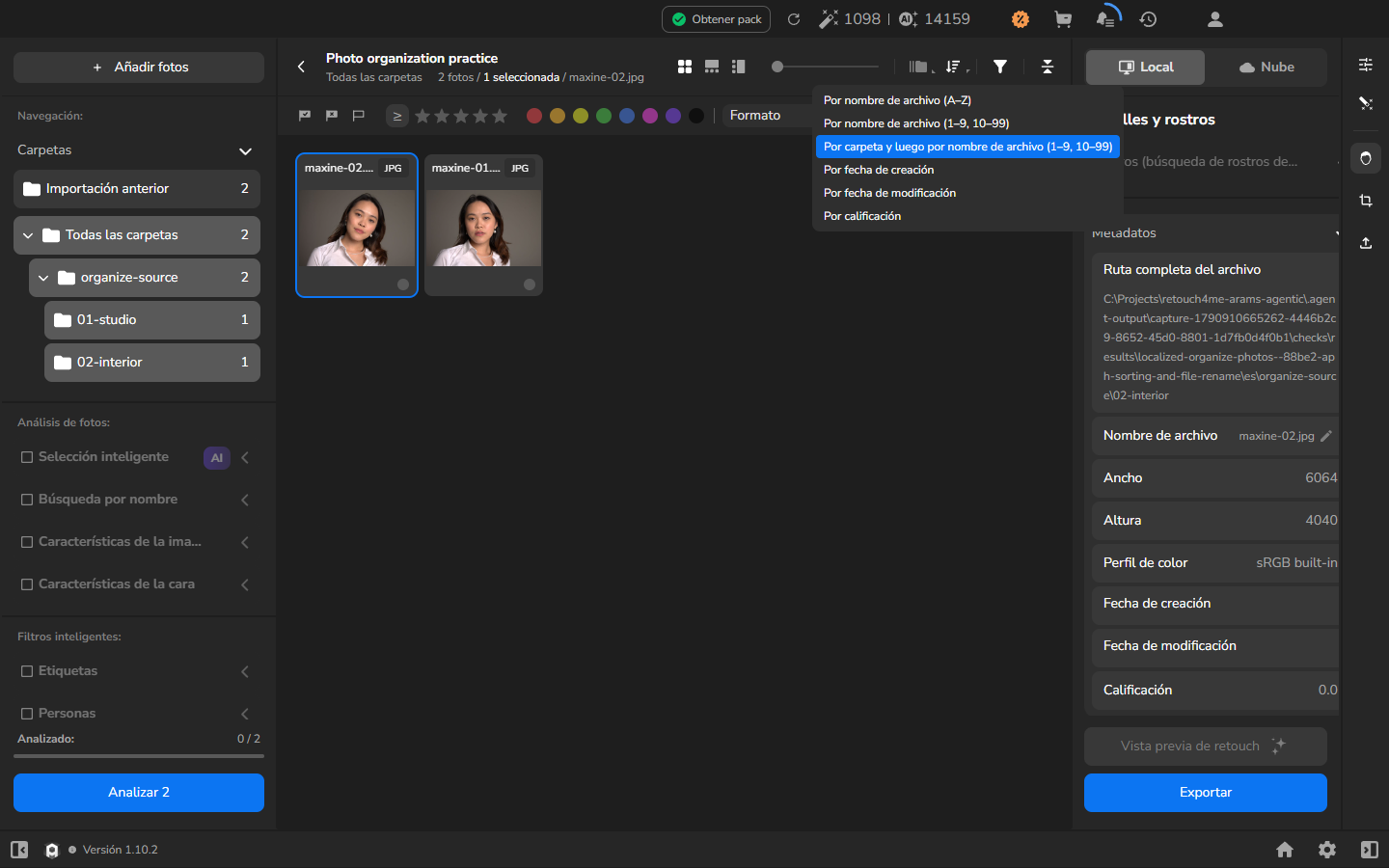This screenshot has height=868, width=1389.
Task: Tick Características de la imagen checkbox
Action: (x=27, y=542)
